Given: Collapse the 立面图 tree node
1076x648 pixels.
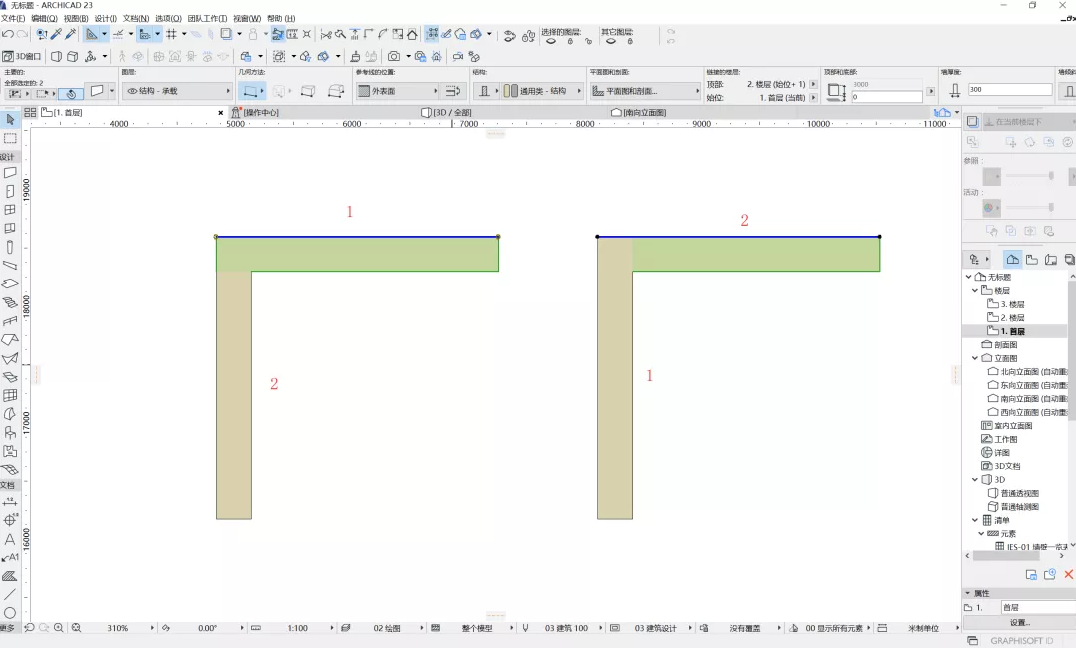Looking at the screenshot, I should [x=975, y=358].
